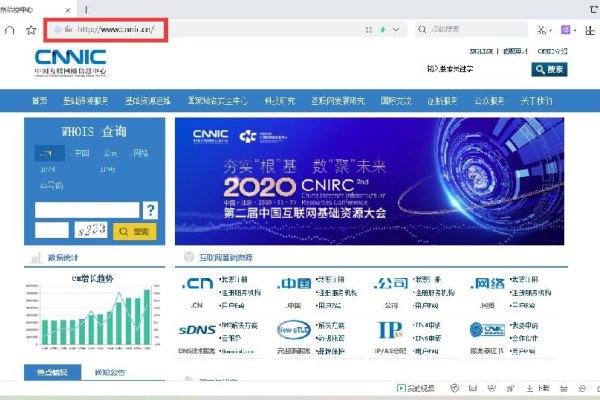Select the IPv6 WHOIS query option

107,169
